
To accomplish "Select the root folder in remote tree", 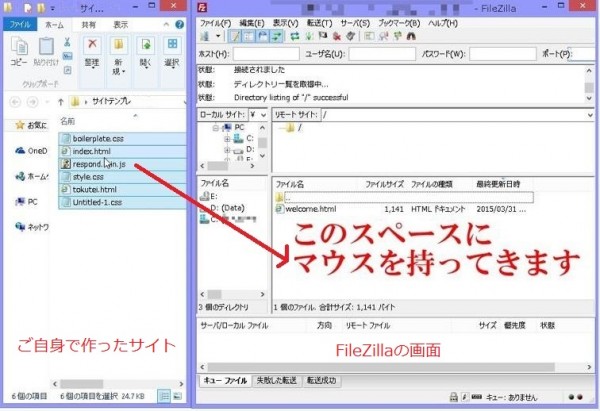I will coord(293,127).
